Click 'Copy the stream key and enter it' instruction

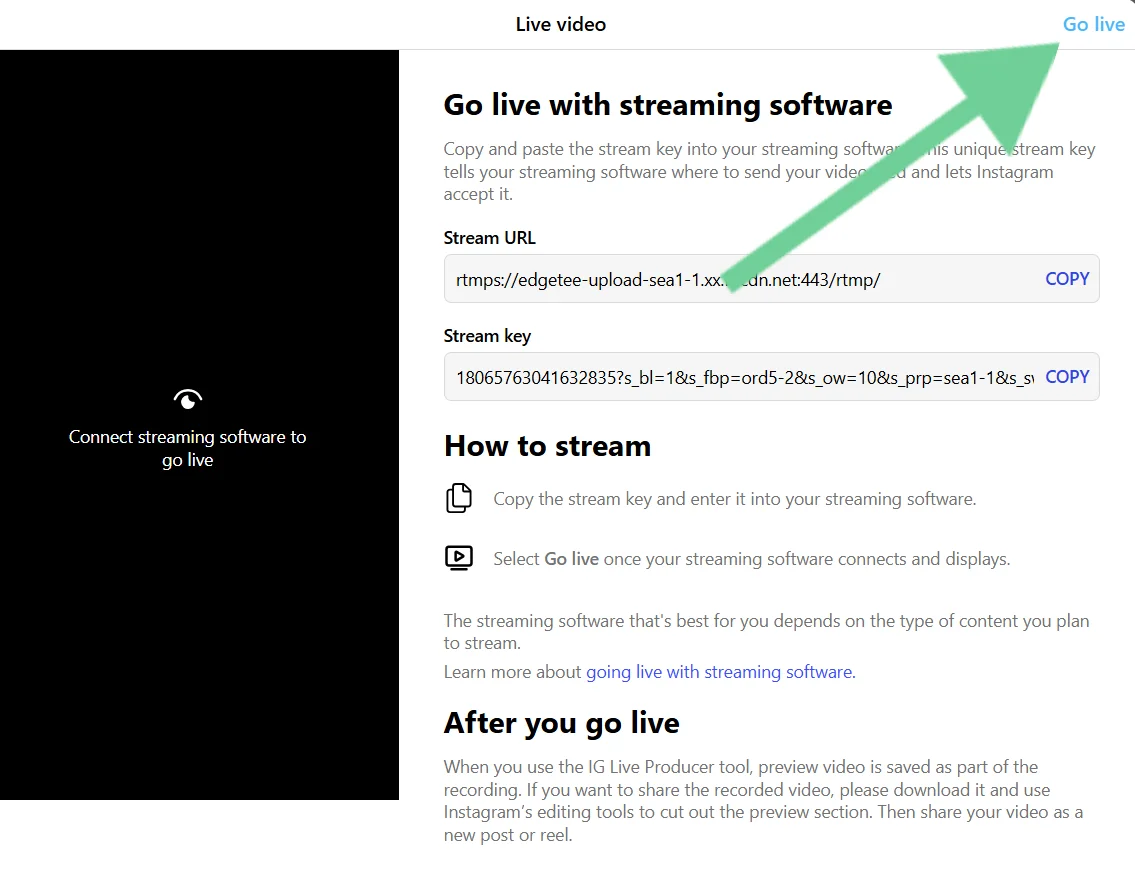[735, 499]
